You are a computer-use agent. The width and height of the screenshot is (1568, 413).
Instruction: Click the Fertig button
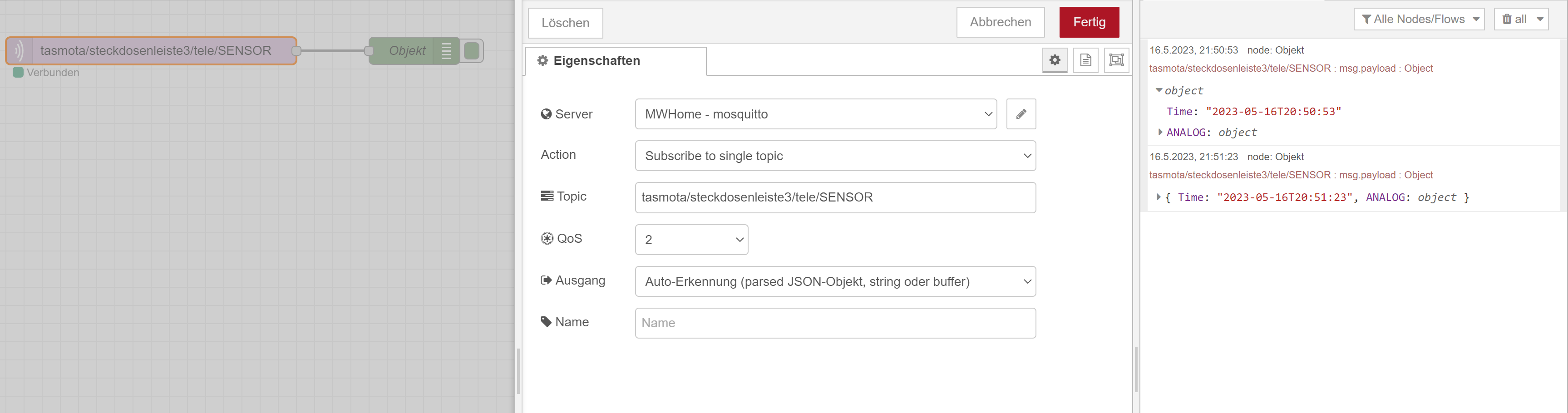(x=1089, y=23)
